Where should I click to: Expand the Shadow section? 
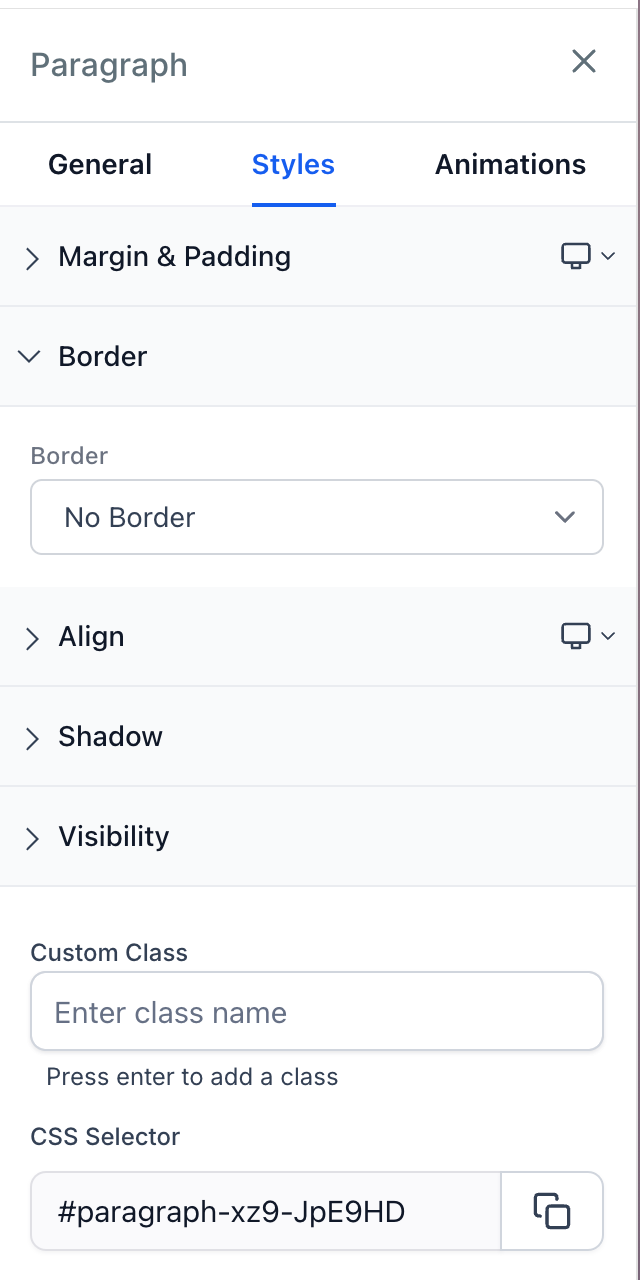click(110, 737)
